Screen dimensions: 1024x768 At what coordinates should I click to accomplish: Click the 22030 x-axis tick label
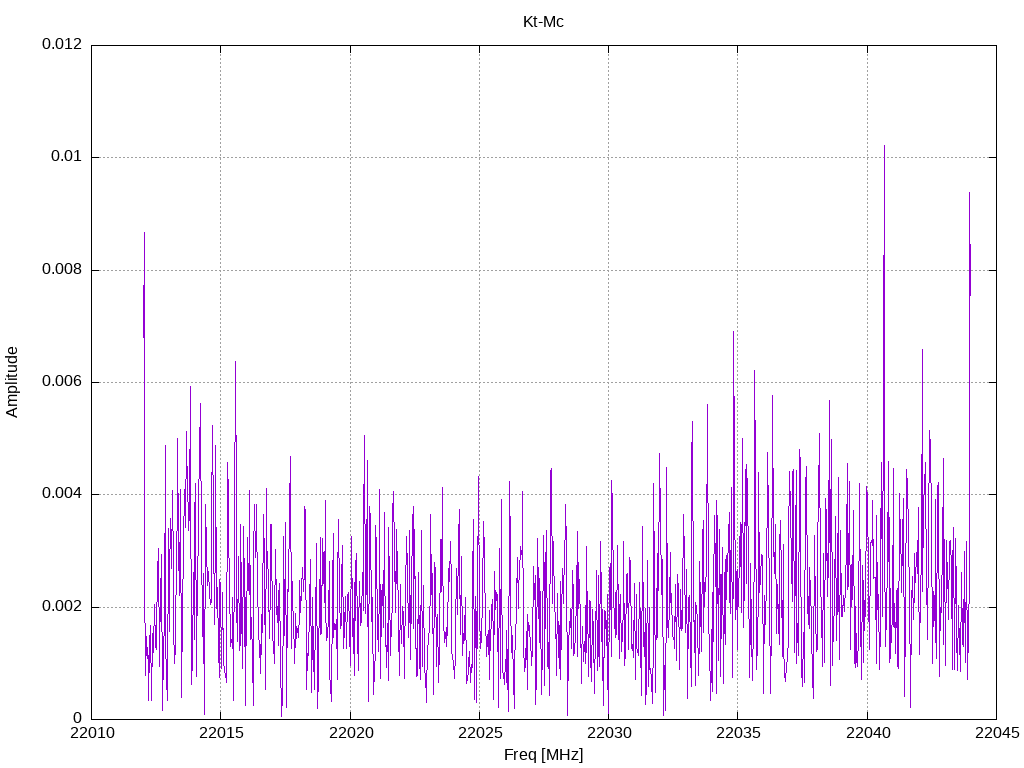coord(609,733)
